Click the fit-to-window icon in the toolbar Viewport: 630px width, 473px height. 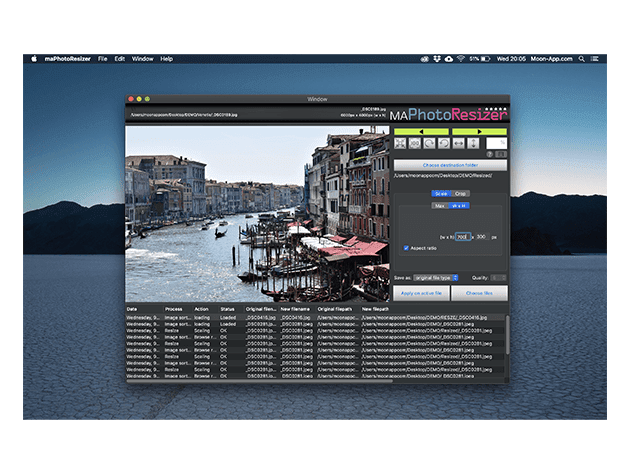coord(400,144)
